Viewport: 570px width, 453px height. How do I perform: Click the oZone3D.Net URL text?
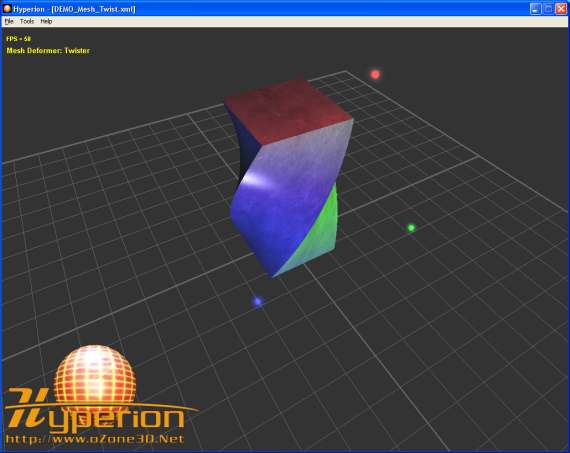(x=95, y=439)
